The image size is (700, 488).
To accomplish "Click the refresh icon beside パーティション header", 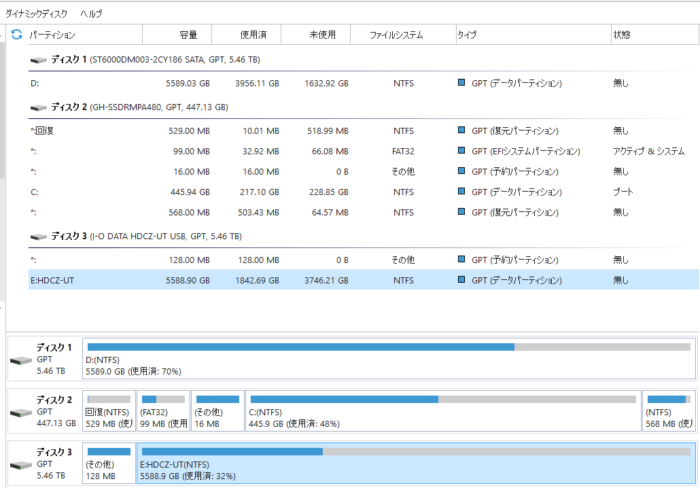I will point(16,35).
